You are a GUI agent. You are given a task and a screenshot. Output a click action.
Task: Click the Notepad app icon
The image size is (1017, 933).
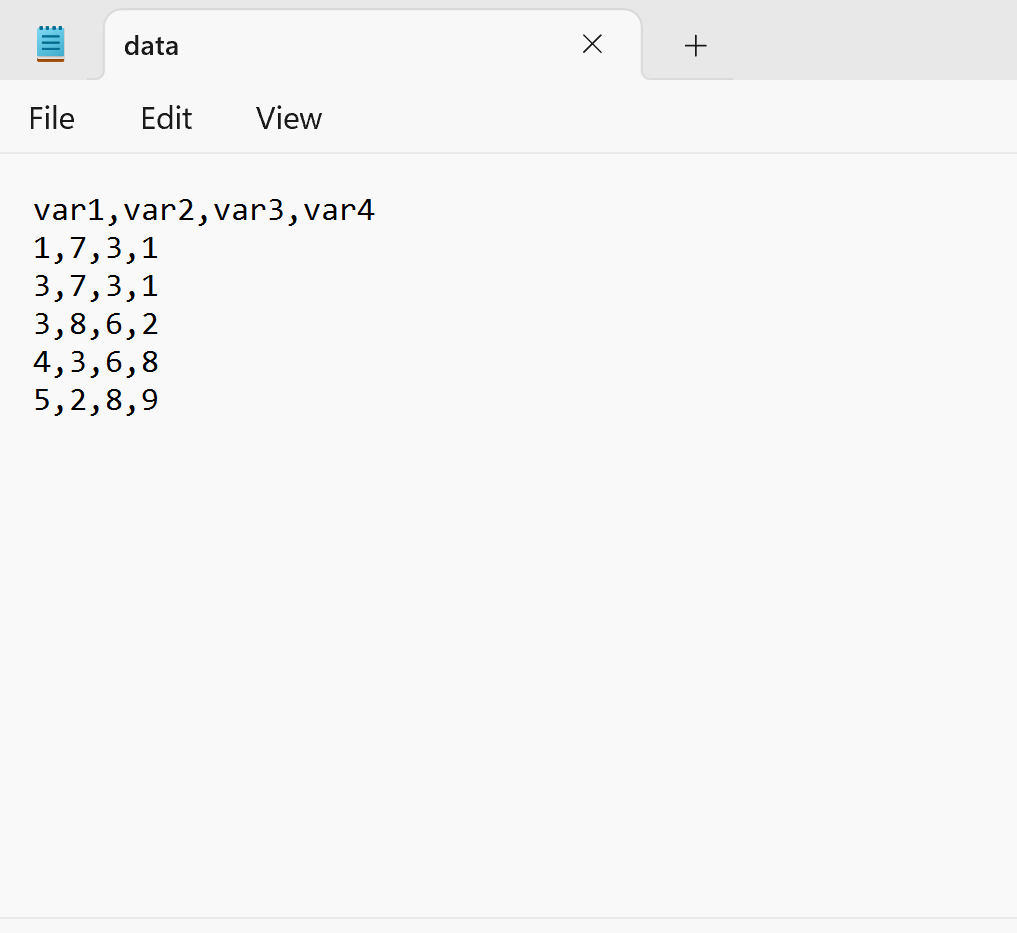[x=51, y=44]
